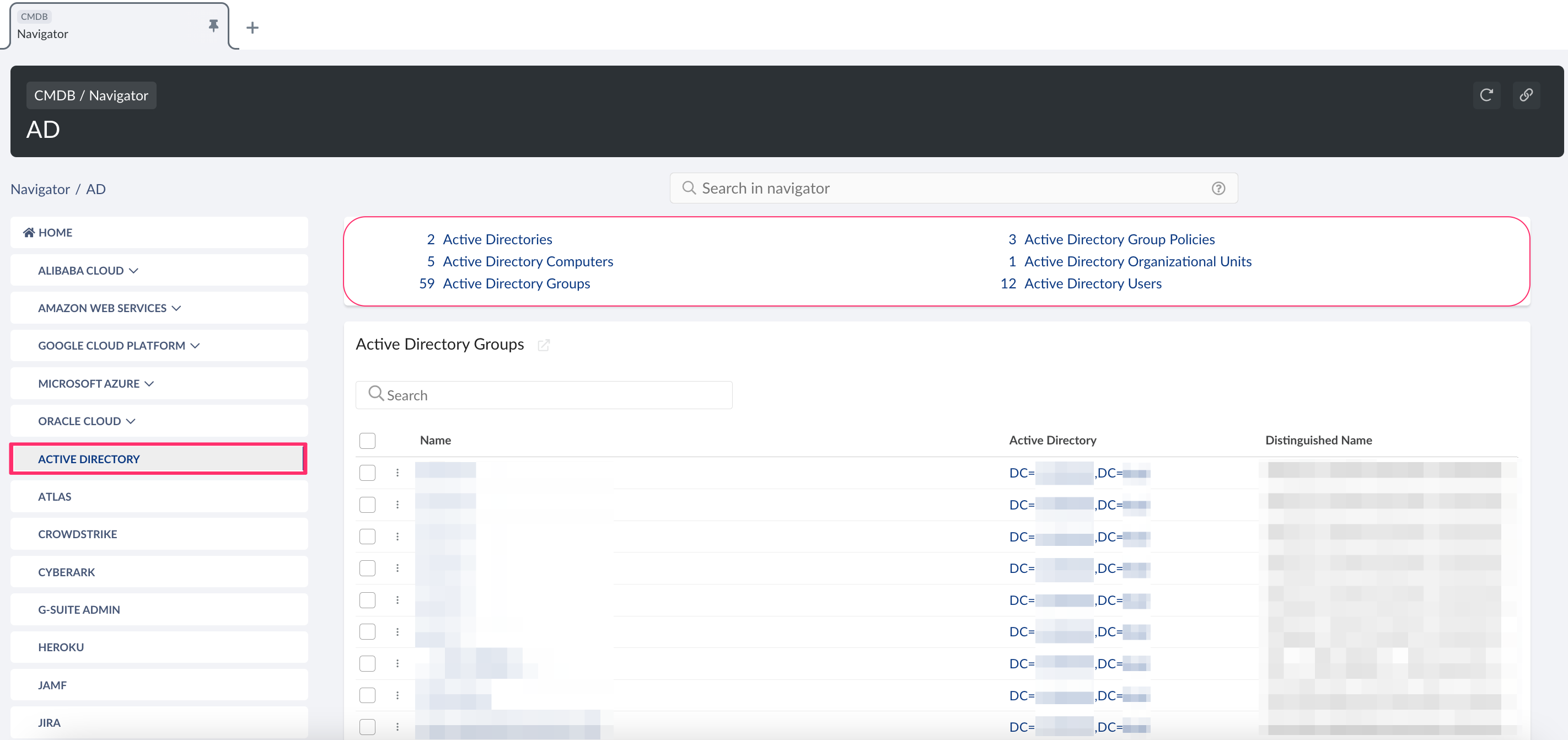Open a new navigator tab

pyautogui.click(x=252, y=27)
